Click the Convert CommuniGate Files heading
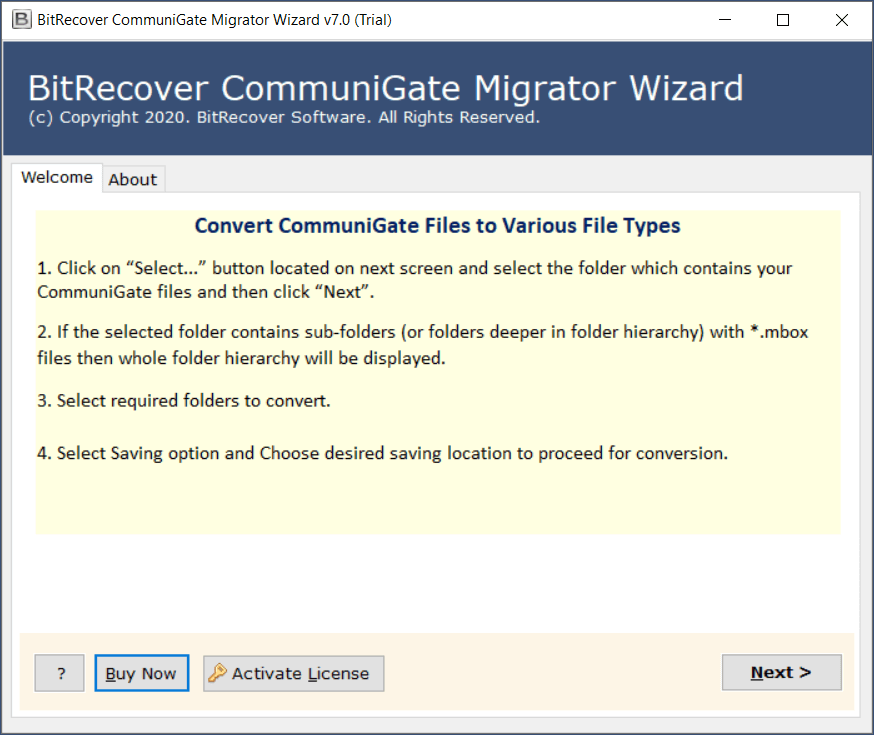The width and height of the screenshot is (874, 735). coord(437,226)
